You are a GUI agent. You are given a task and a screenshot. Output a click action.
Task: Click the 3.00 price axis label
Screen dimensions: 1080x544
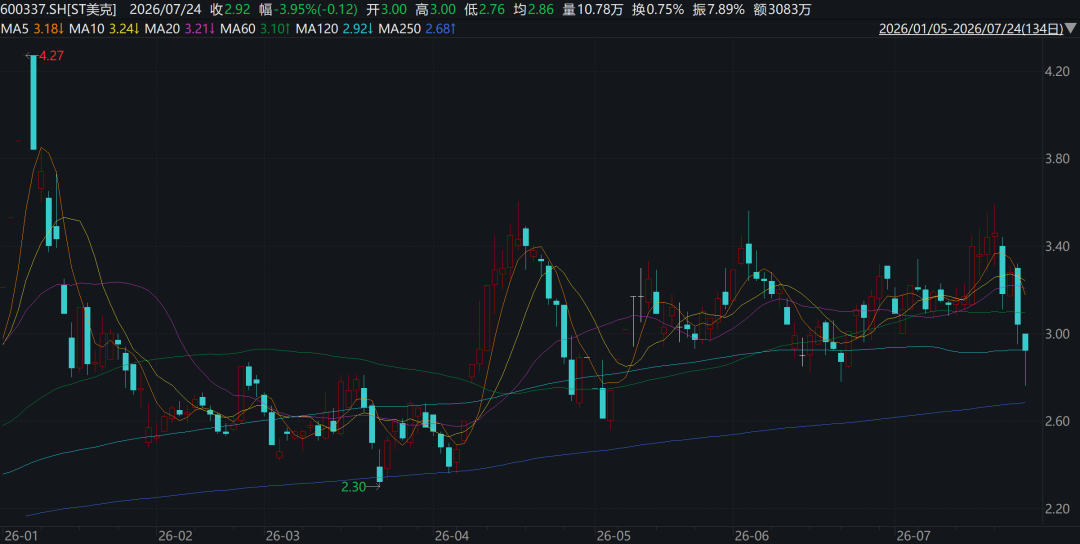pos(1057,334)
